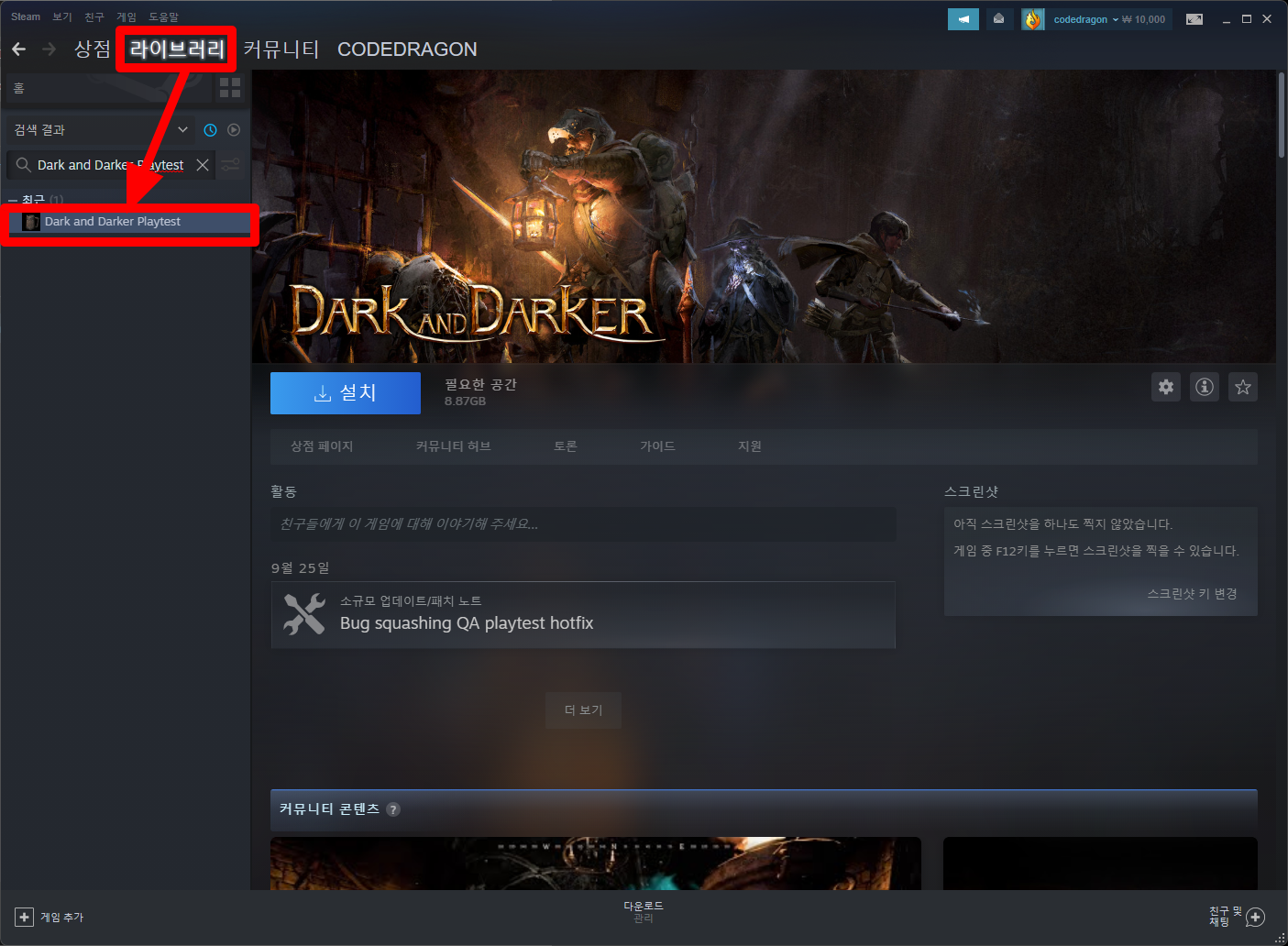The image size is (1288, 946).
Task: Show game information icon
Action: tap(1205, 387)
